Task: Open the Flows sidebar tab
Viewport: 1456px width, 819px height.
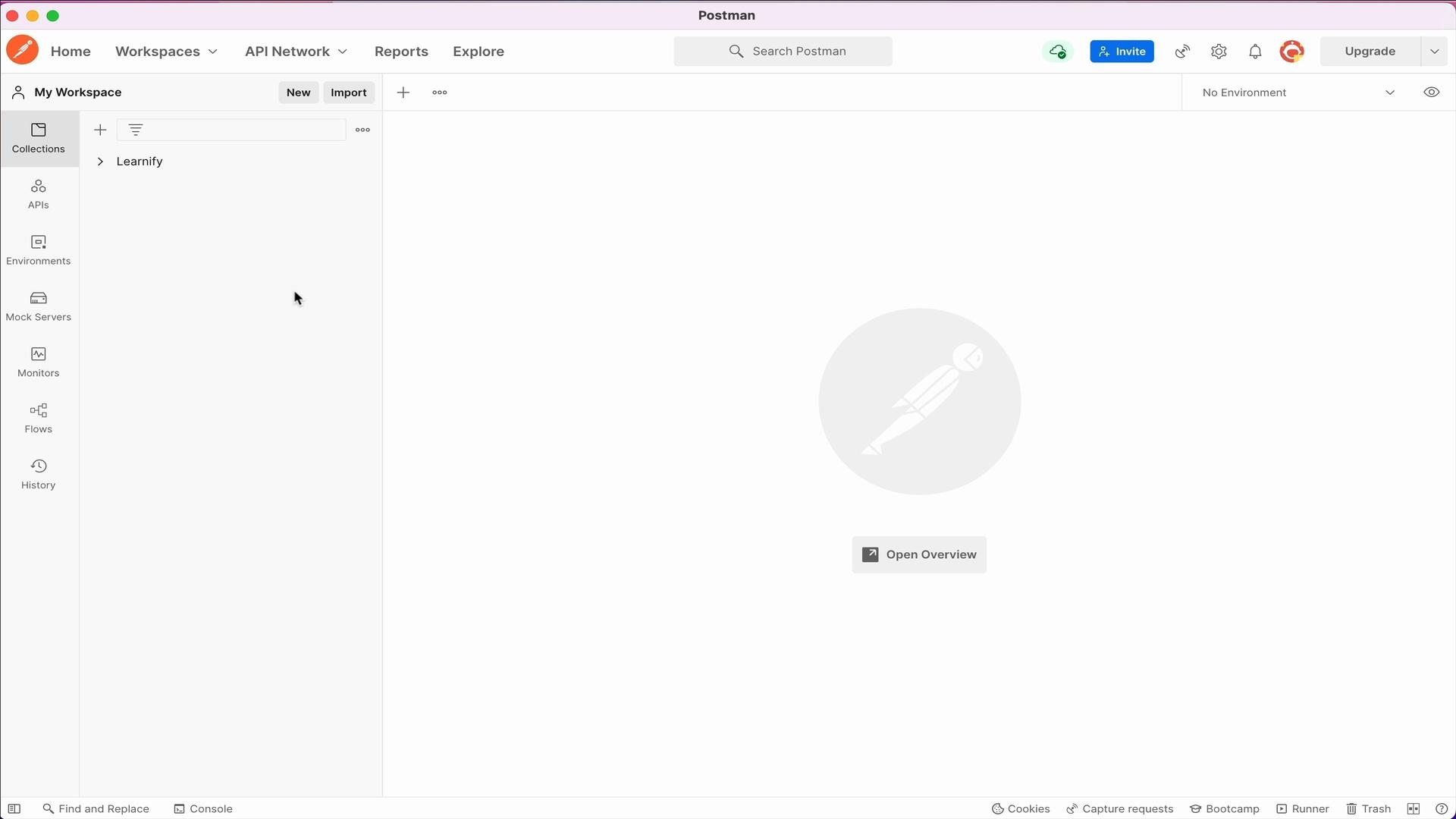Action: (39, 419)
